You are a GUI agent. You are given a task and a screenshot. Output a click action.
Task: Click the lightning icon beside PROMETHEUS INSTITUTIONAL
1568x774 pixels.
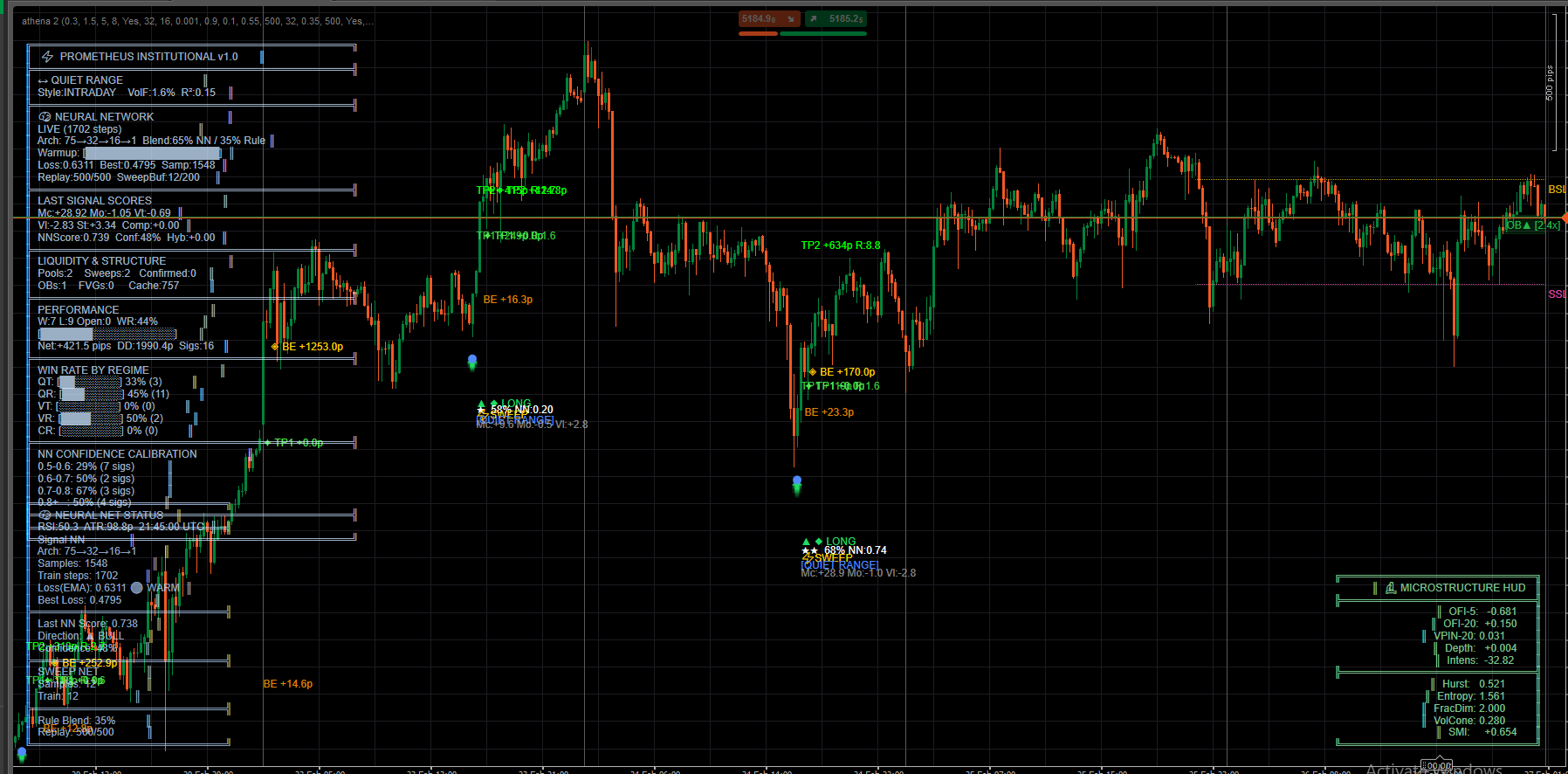48,57
